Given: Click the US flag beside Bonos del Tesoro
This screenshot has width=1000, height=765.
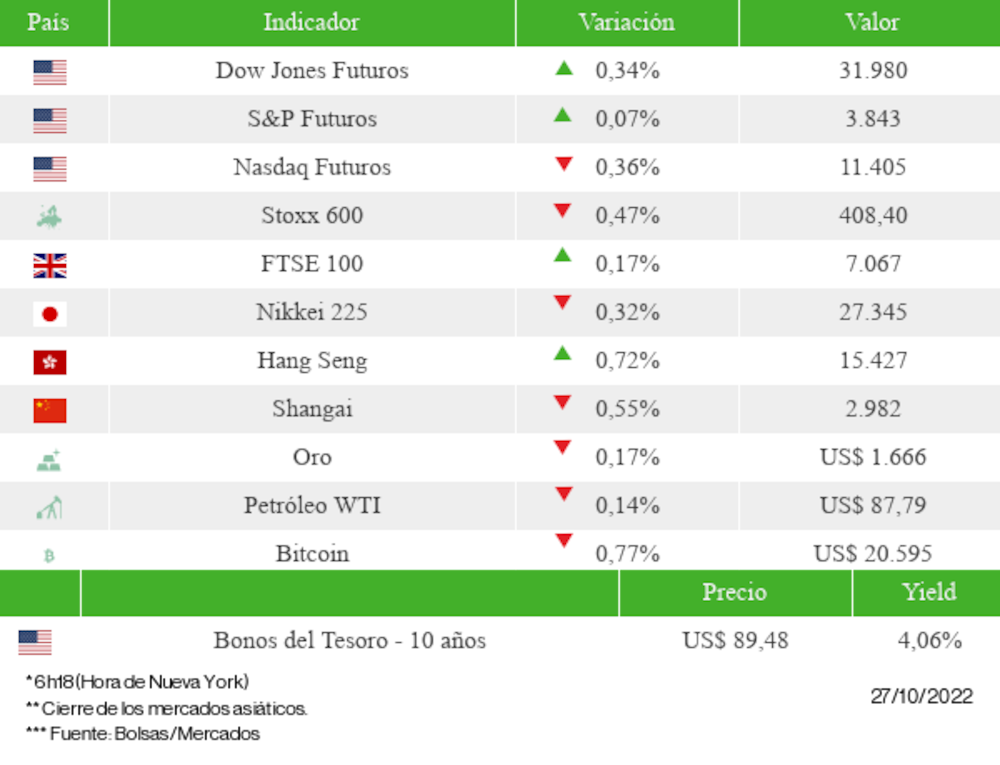Looking at the screenshot, I should 35,642.
